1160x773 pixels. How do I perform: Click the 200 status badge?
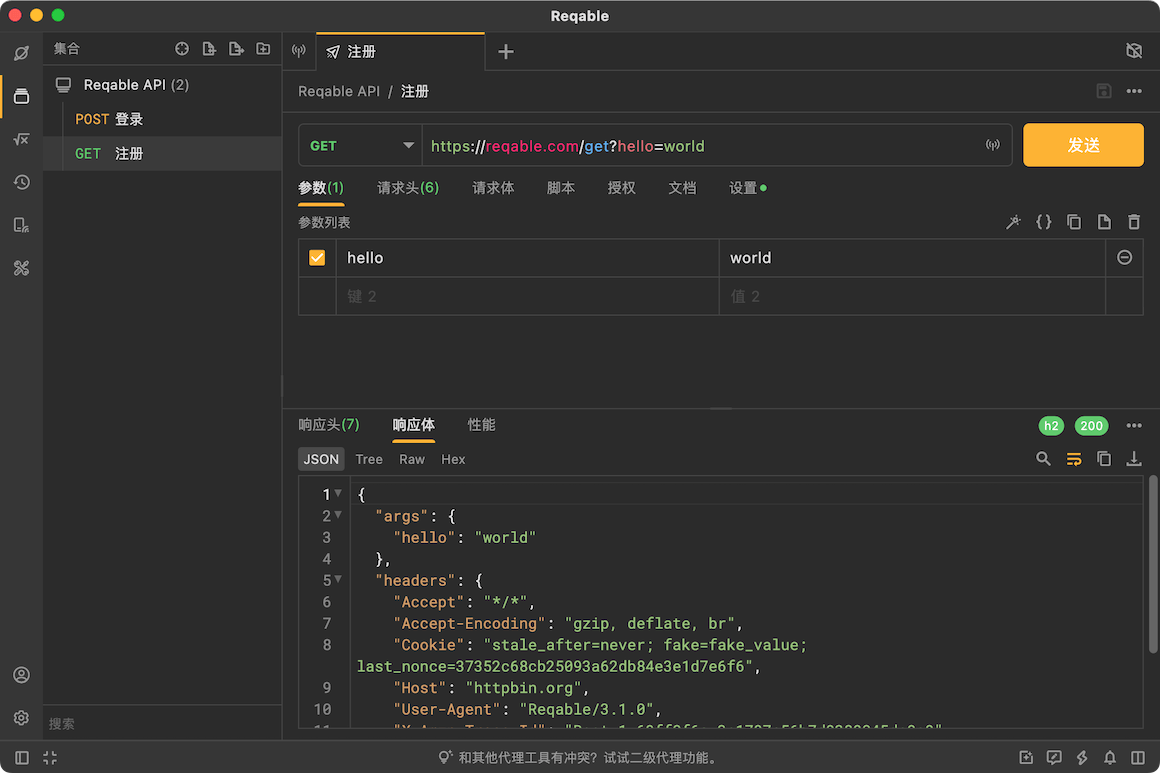pyautogui.click(x=1091, y=425)
